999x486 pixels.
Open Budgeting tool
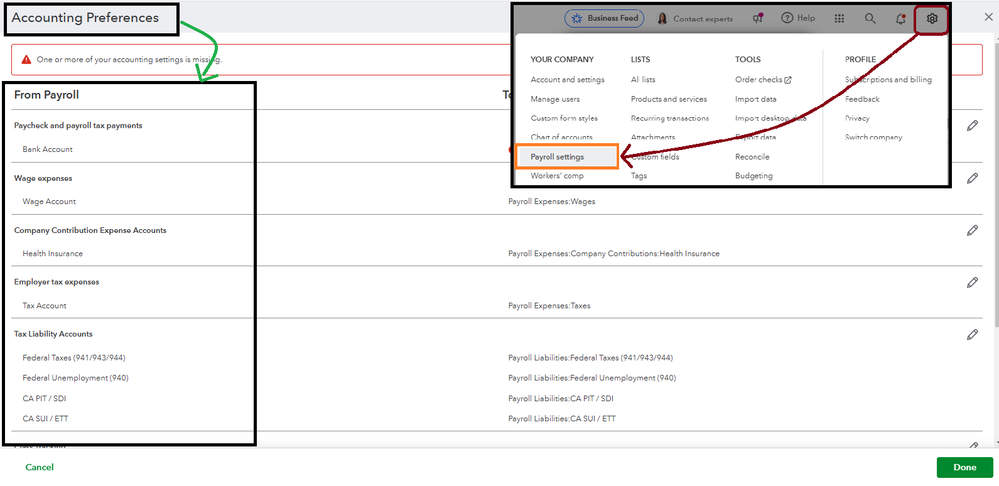pyautogui.click(x=754, y=176)
